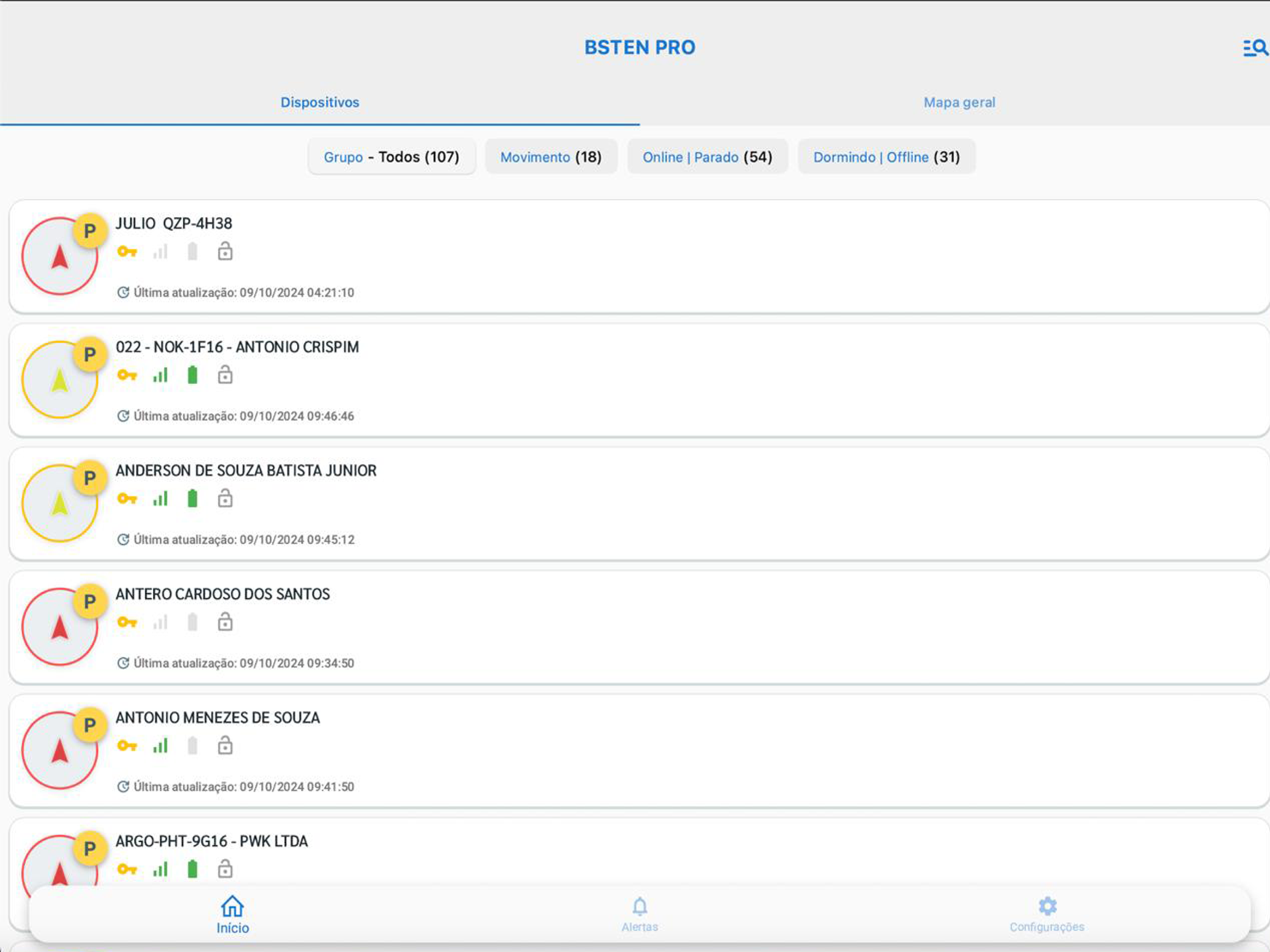Viewport: 1270px width, 952px height.
Task: Click the red arrow avatar of JULIO QZP-4H38
Action: click(x=60, y=256)
